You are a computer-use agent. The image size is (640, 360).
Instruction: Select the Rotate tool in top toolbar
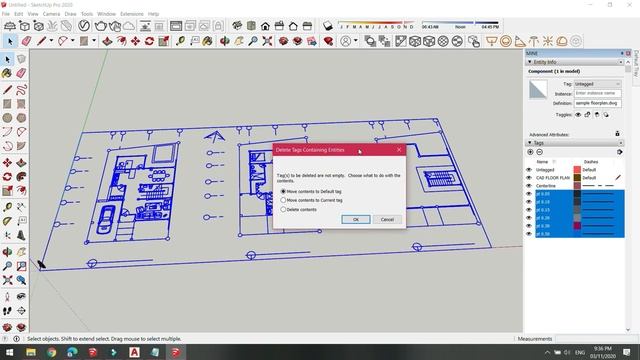[x=149, y=41]
